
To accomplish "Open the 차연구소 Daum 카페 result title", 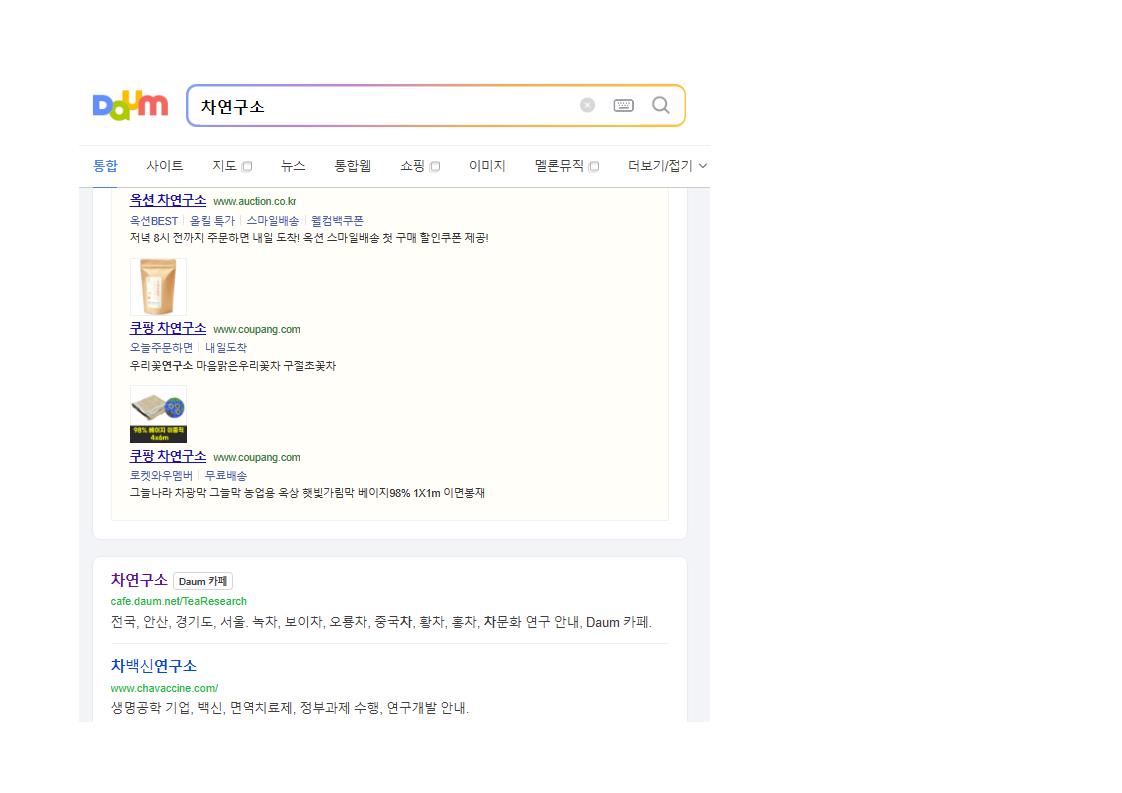I will [139, 580].
